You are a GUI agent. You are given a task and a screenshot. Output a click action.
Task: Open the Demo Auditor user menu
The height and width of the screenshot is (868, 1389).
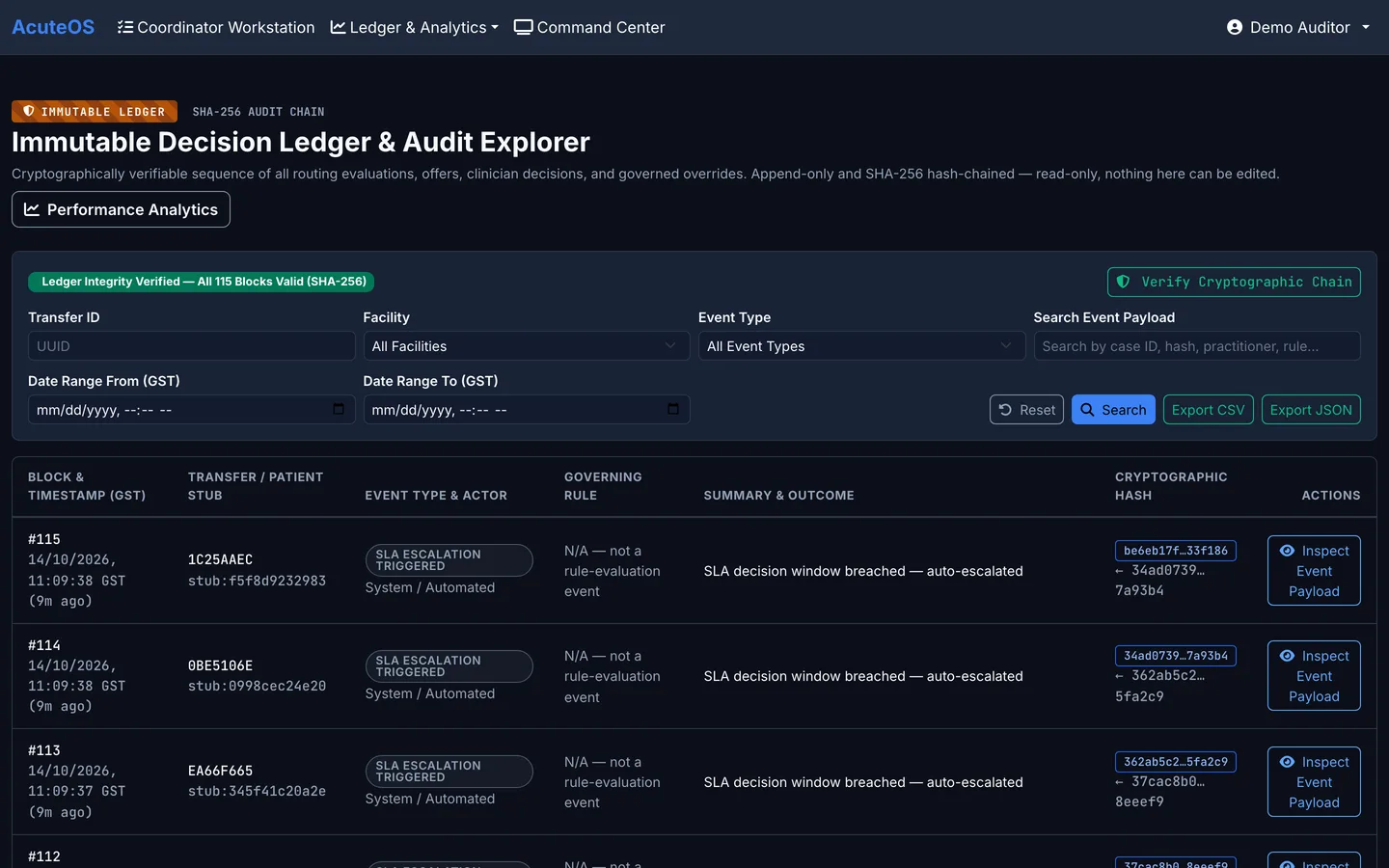coord(1298,27)
